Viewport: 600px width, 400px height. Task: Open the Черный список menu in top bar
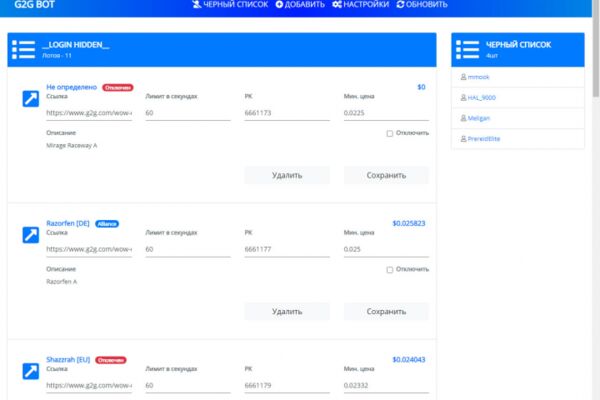pyautogui.click(x=230, y=5)
